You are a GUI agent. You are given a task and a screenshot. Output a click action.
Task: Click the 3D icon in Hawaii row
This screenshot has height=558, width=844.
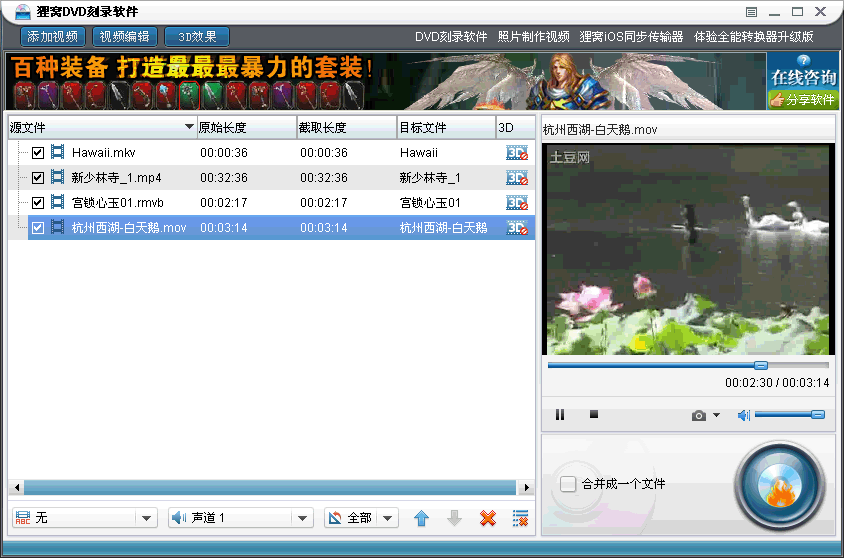517,153
